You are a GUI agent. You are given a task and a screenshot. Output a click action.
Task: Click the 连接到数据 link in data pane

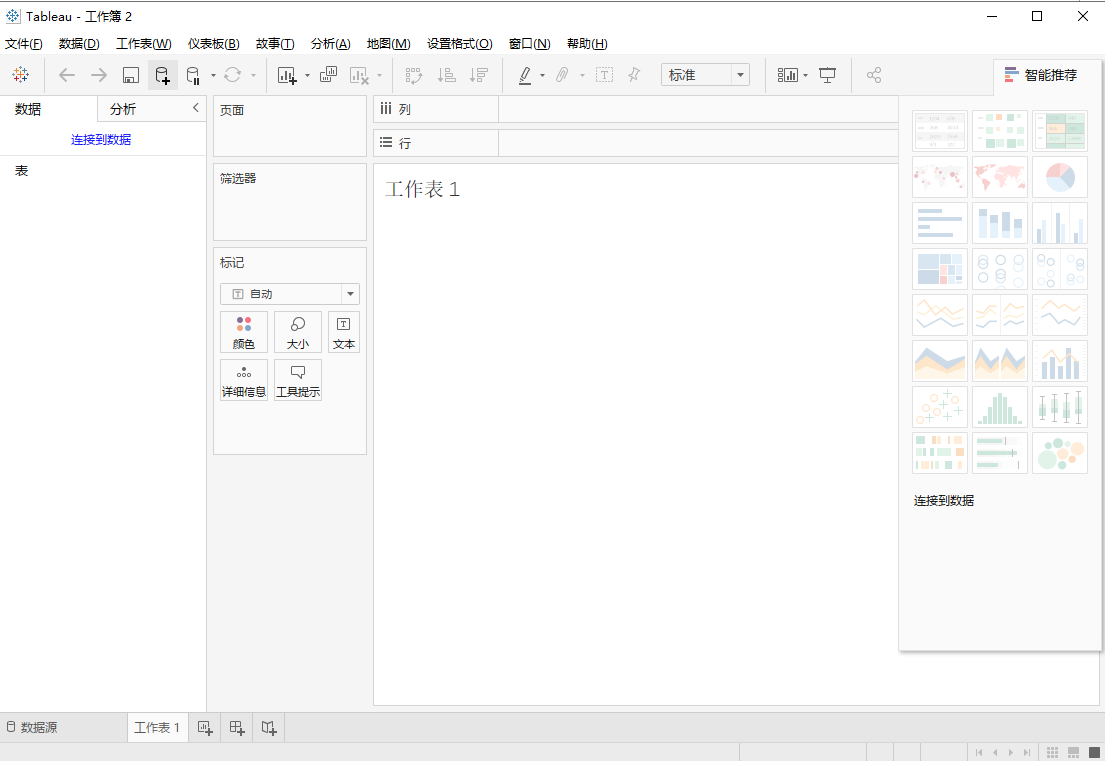103,139
